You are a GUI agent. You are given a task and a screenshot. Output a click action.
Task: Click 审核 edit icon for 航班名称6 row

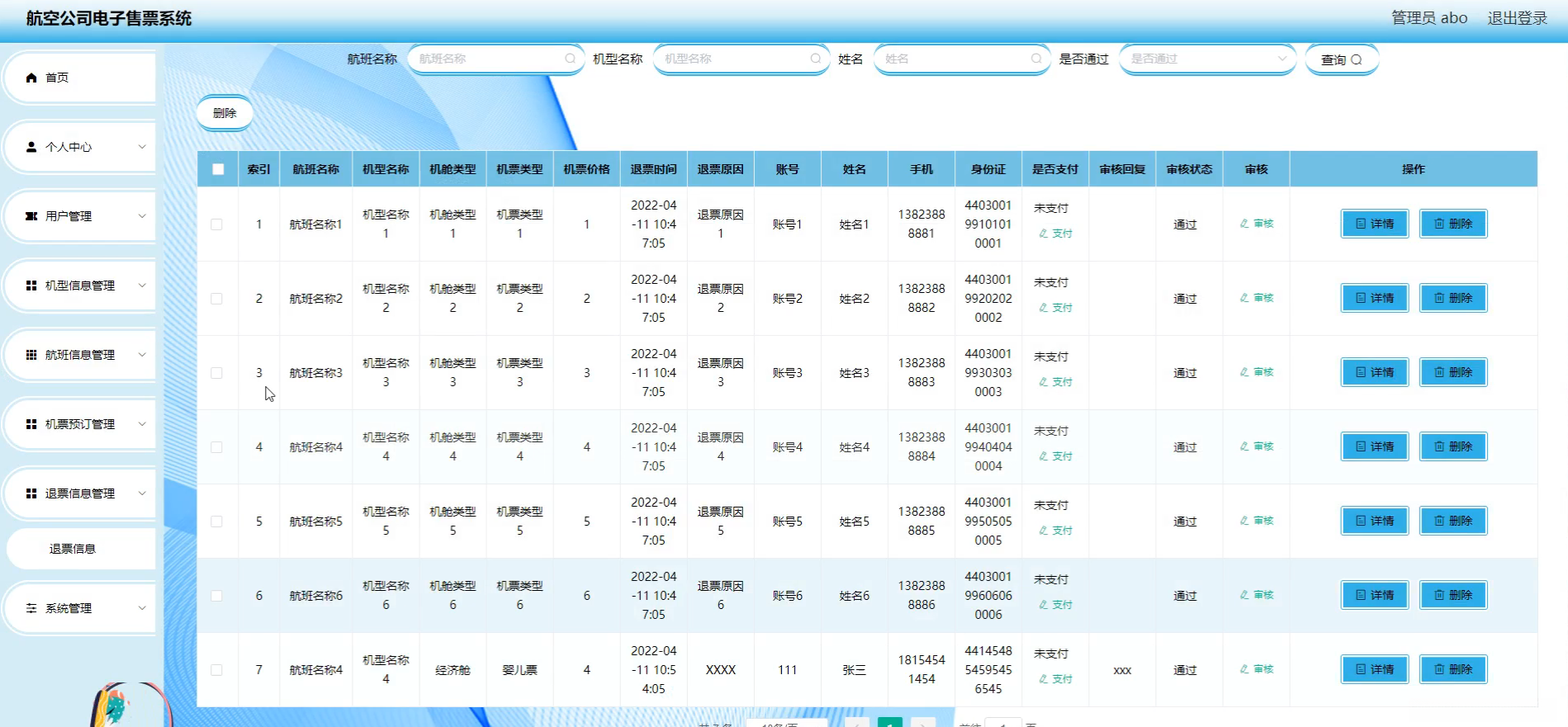pos(1244,595)
